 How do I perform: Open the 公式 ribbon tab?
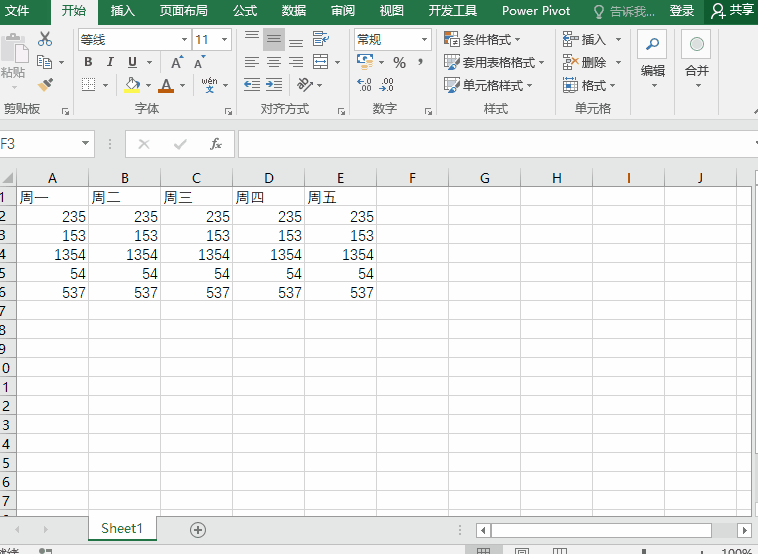pos(245,11)
